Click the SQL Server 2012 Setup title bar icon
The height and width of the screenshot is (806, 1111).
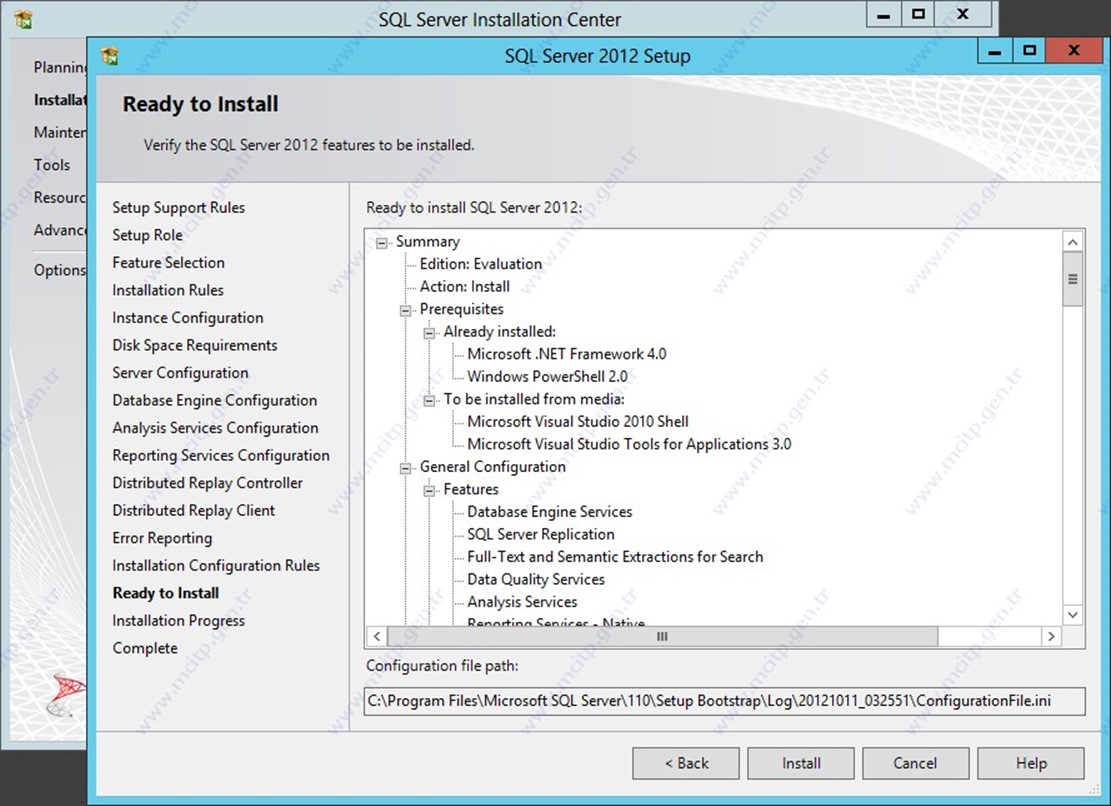(x=110, y=56)
